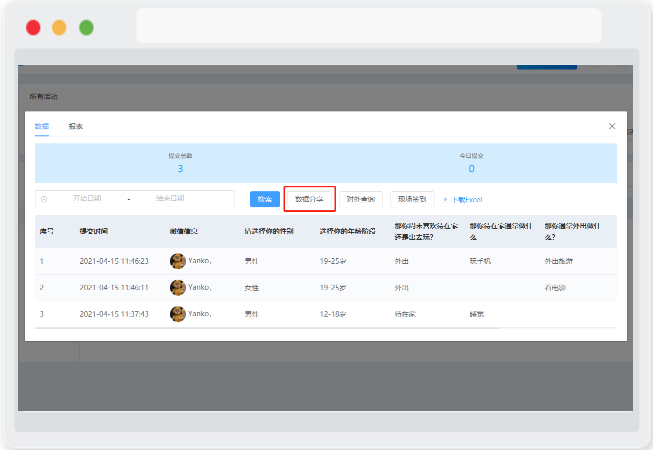Click the 玩手机 cell in row 1
This screenshot has width=653, height=450.
coord(480,261)
